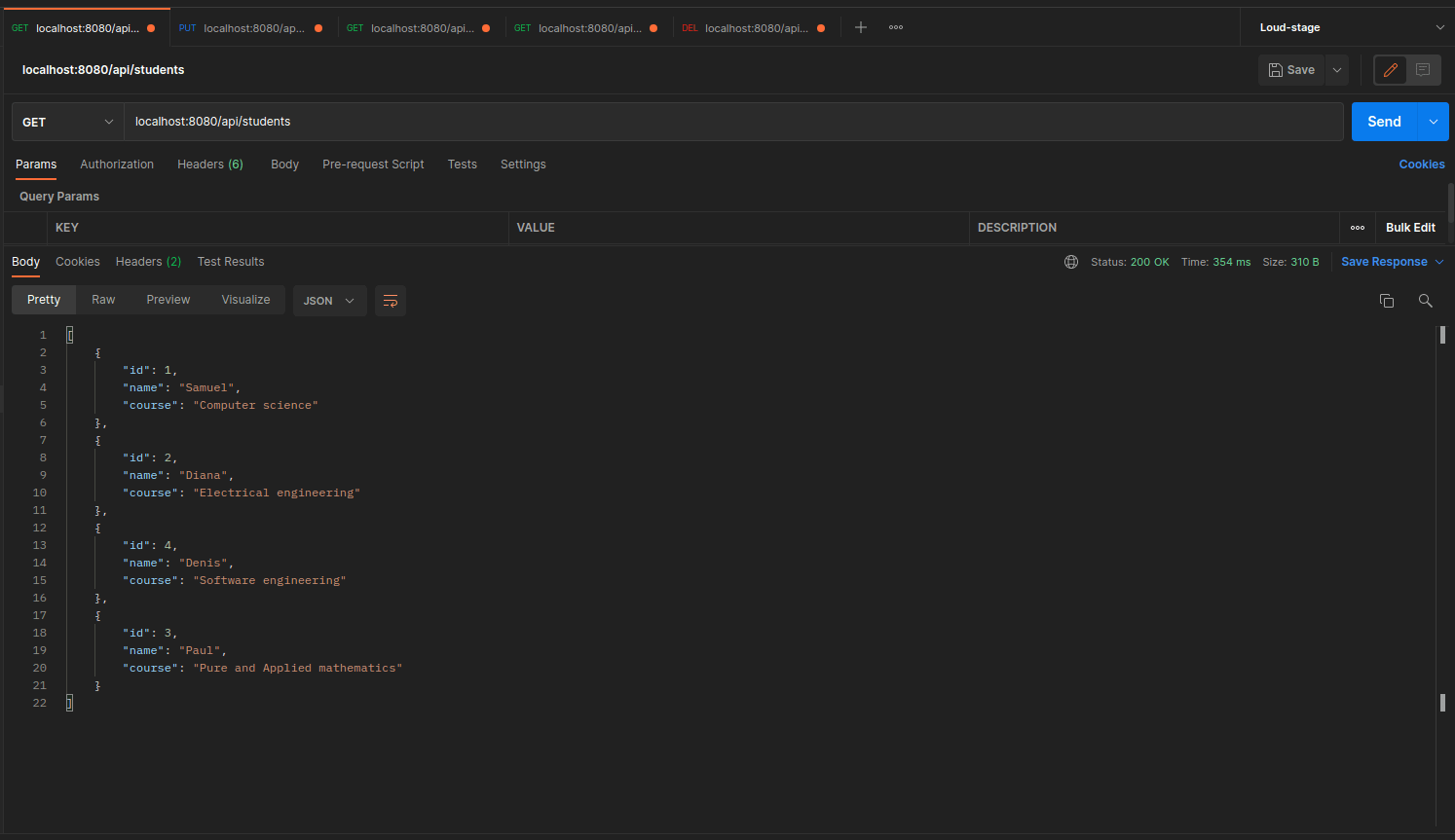Click the Query Params heading

[59, 197]
